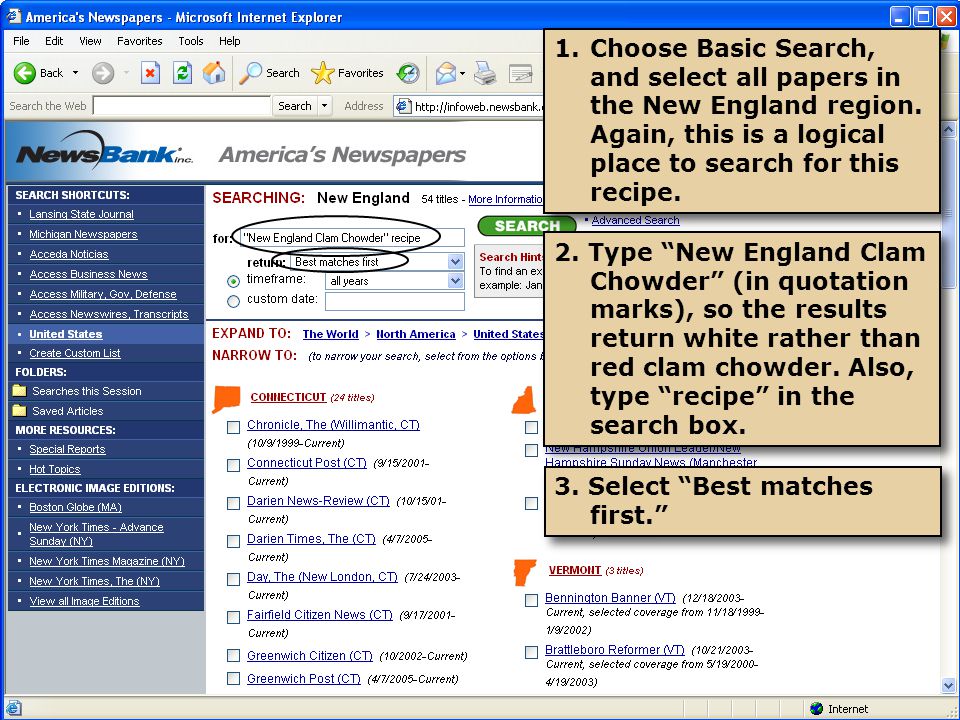
Task: Open the VERMONT titles link
Action: click(575, 571)
